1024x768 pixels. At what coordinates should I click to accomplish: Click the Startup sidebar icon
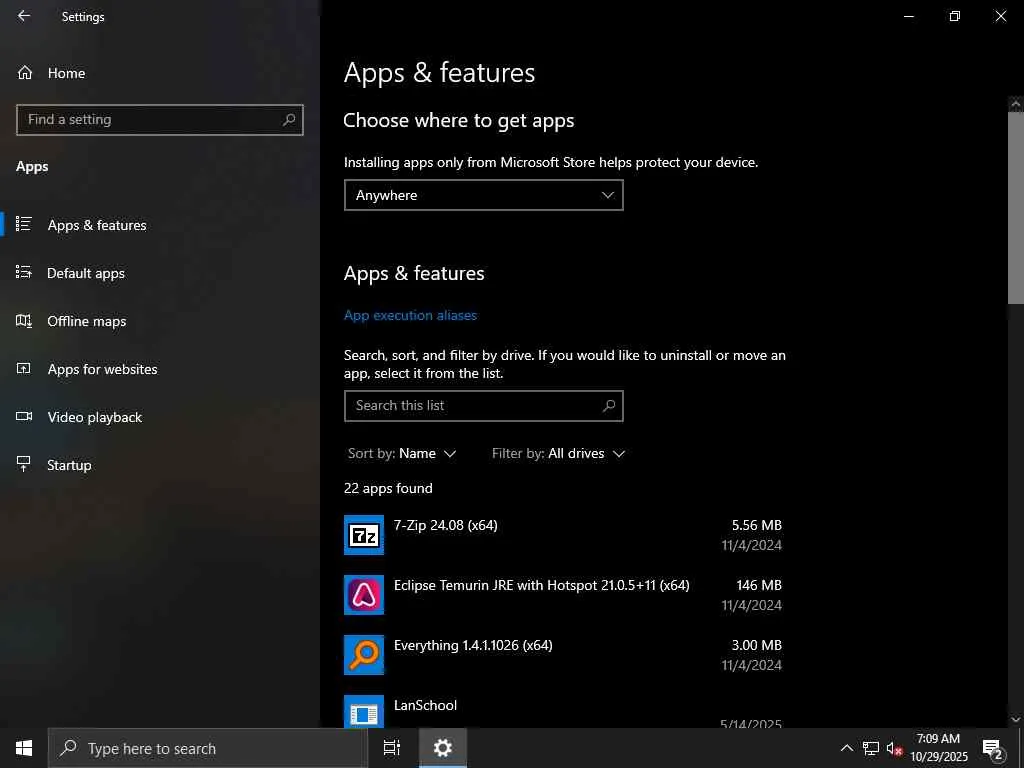[24, 464]
